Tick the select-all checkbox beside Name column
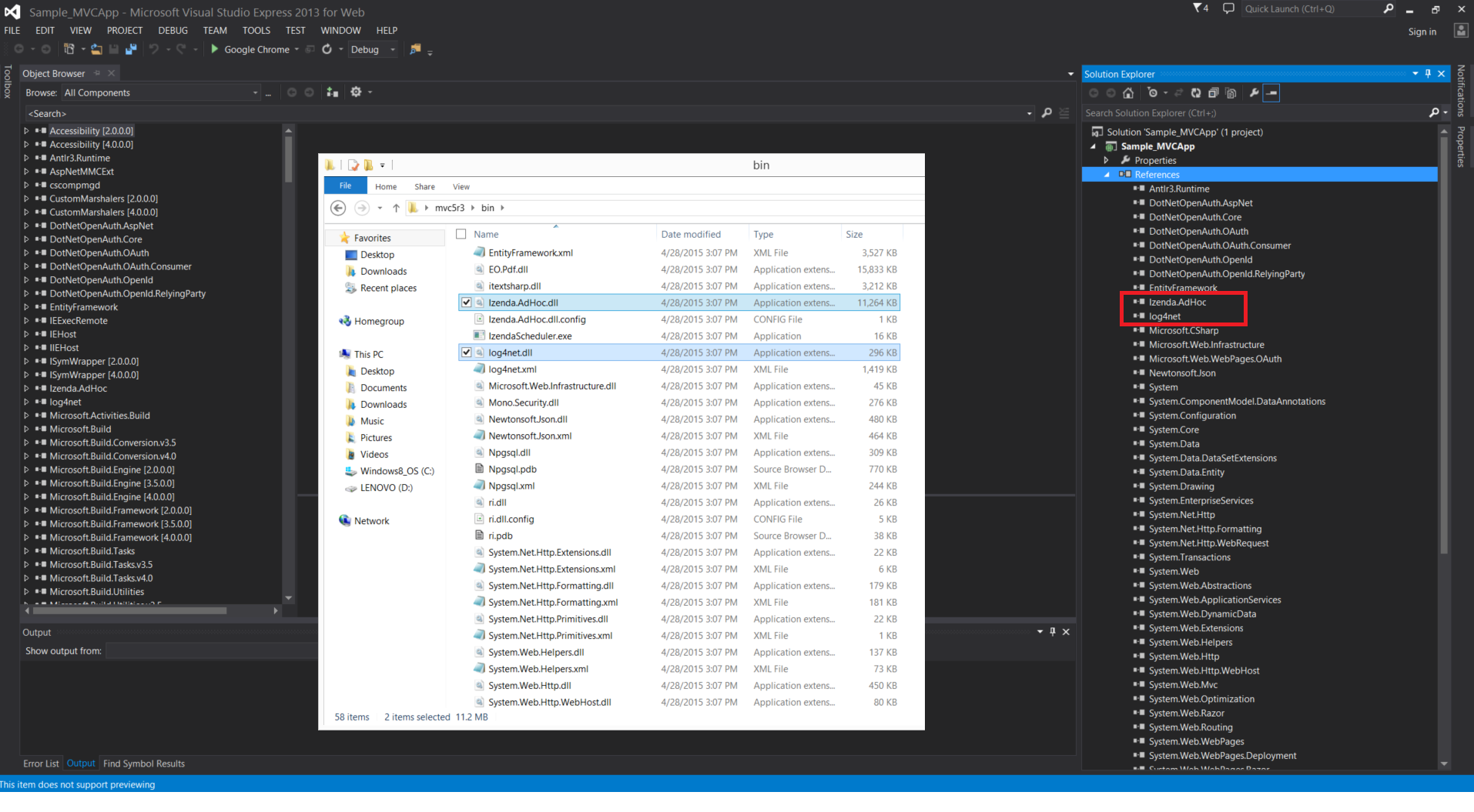 click(461, 234)
